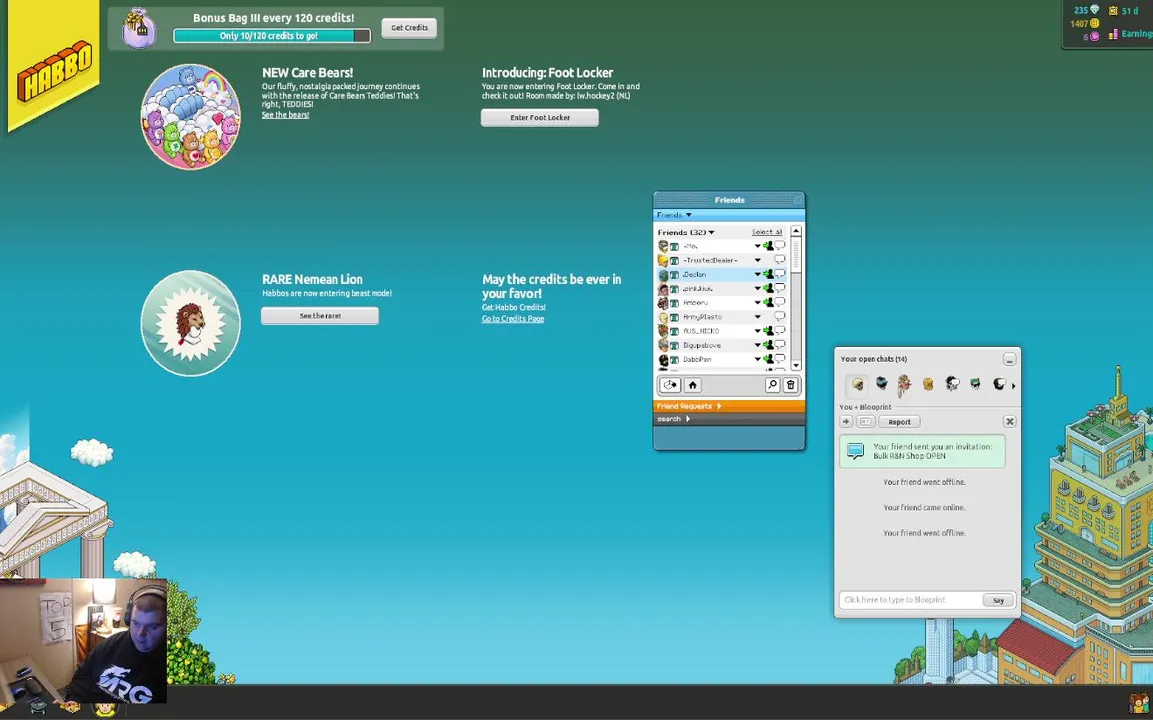The width and height of the screenshot is (1153, 720).
Task: Select fourth chat avatar, orange character
Action: coord(928,384)
